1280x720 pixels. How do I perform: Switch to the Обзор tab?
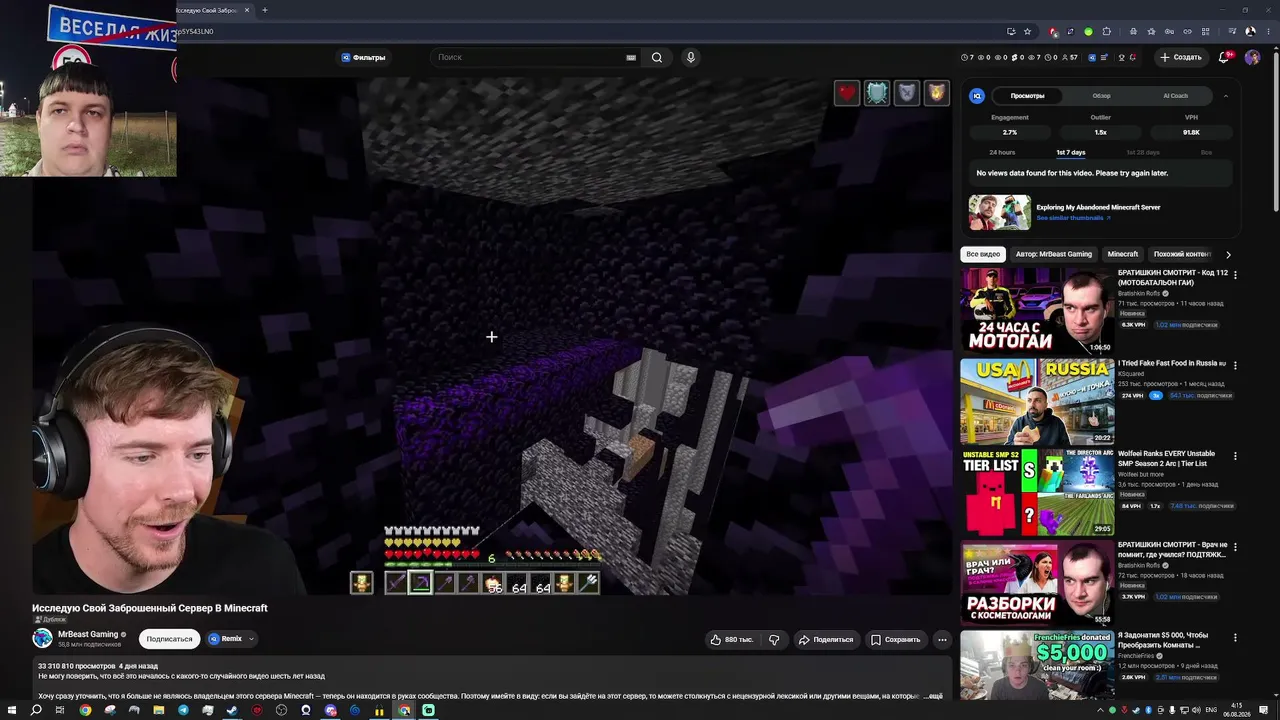point(1101,96)
